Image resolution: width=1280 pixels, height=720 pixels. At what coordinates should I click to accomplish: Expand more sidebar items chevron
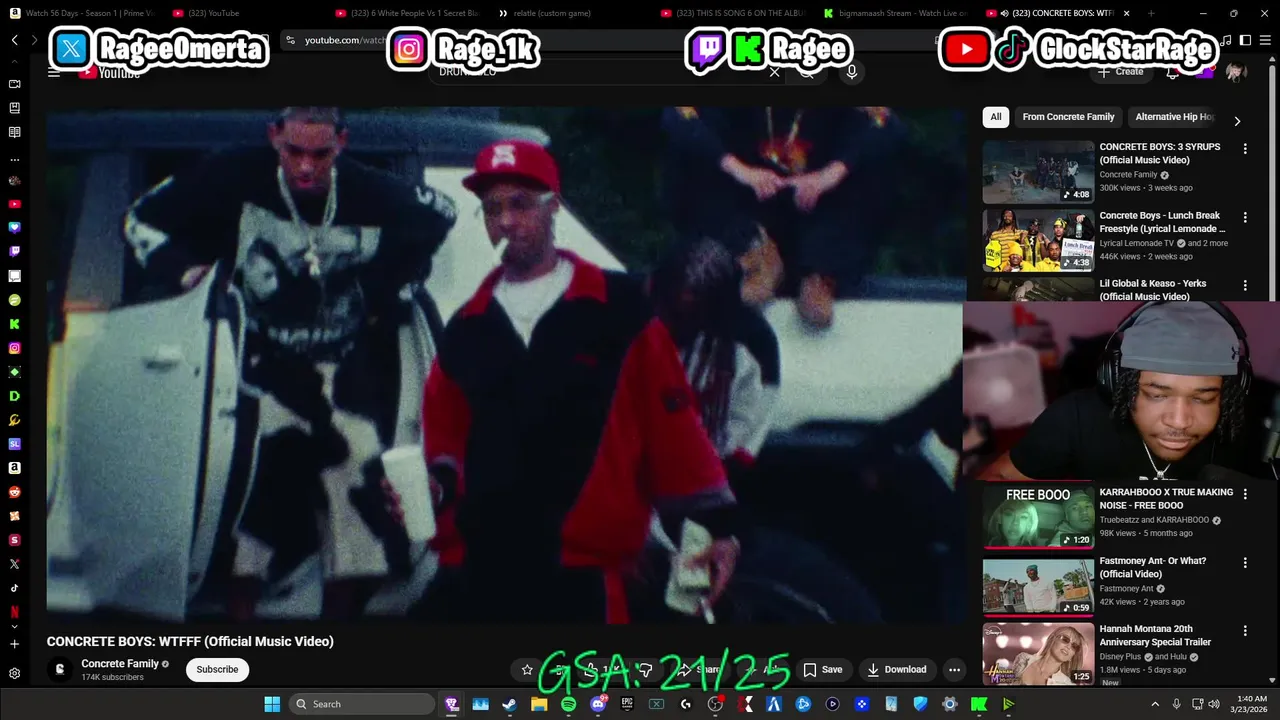click(14, 626)
